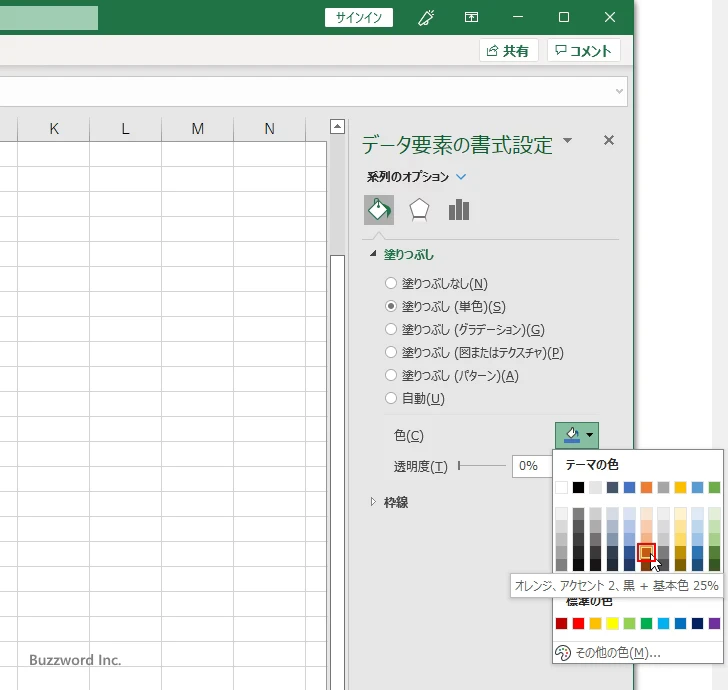Pick purple standard color swatch
This screenshot has height=690, width=728.
click(x=714, y=623)
